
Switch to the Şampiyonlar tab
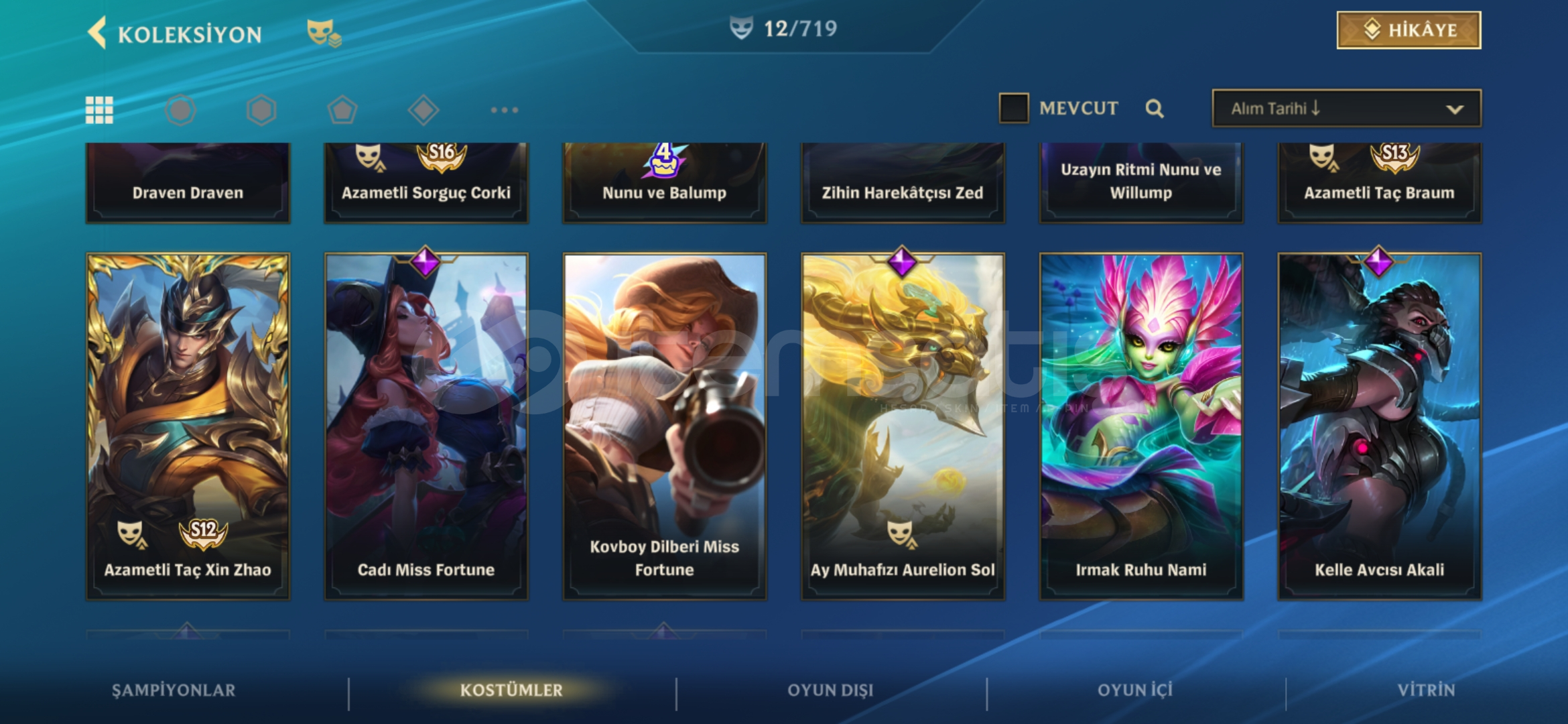coord(174,690)
